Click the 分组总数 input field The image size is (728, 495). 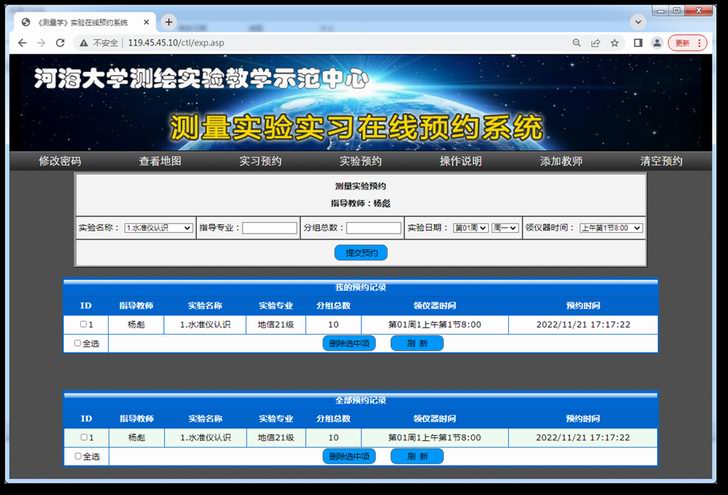point(374,228)
